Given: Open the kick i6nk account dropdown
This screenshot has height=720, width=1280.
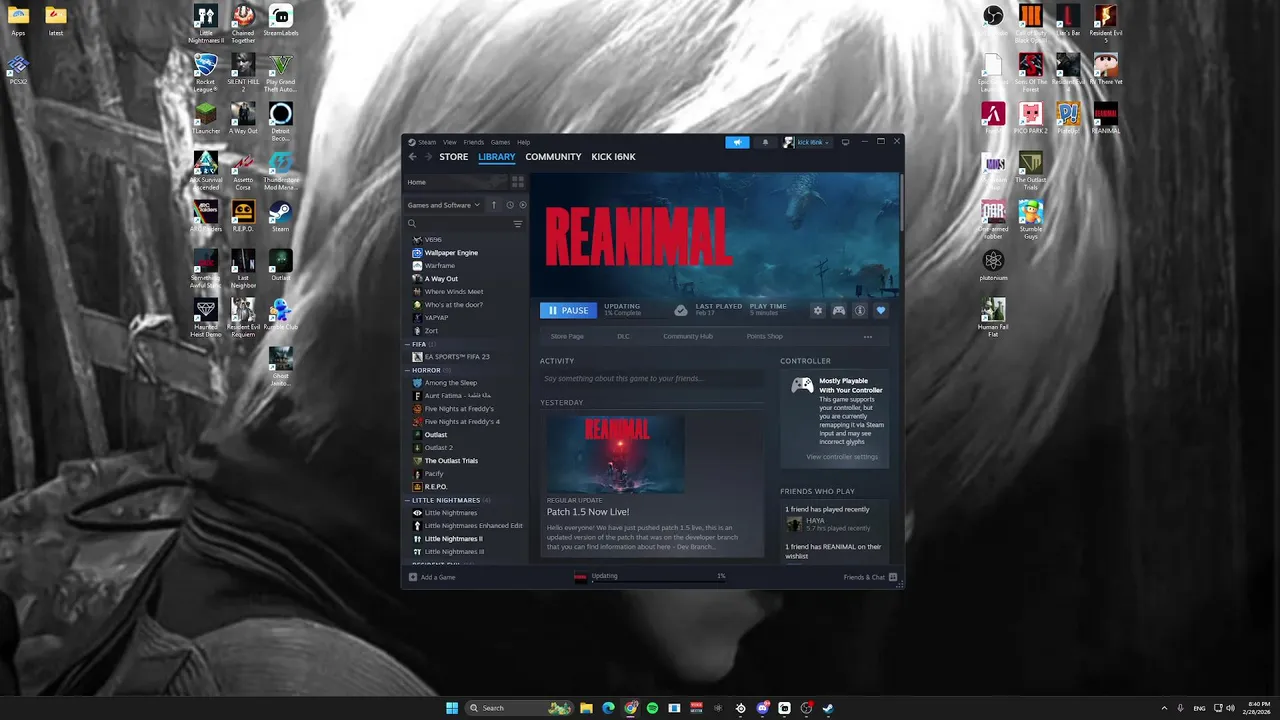Looking at the screenshot, I should pyautogui.click(x=807, y=142).
